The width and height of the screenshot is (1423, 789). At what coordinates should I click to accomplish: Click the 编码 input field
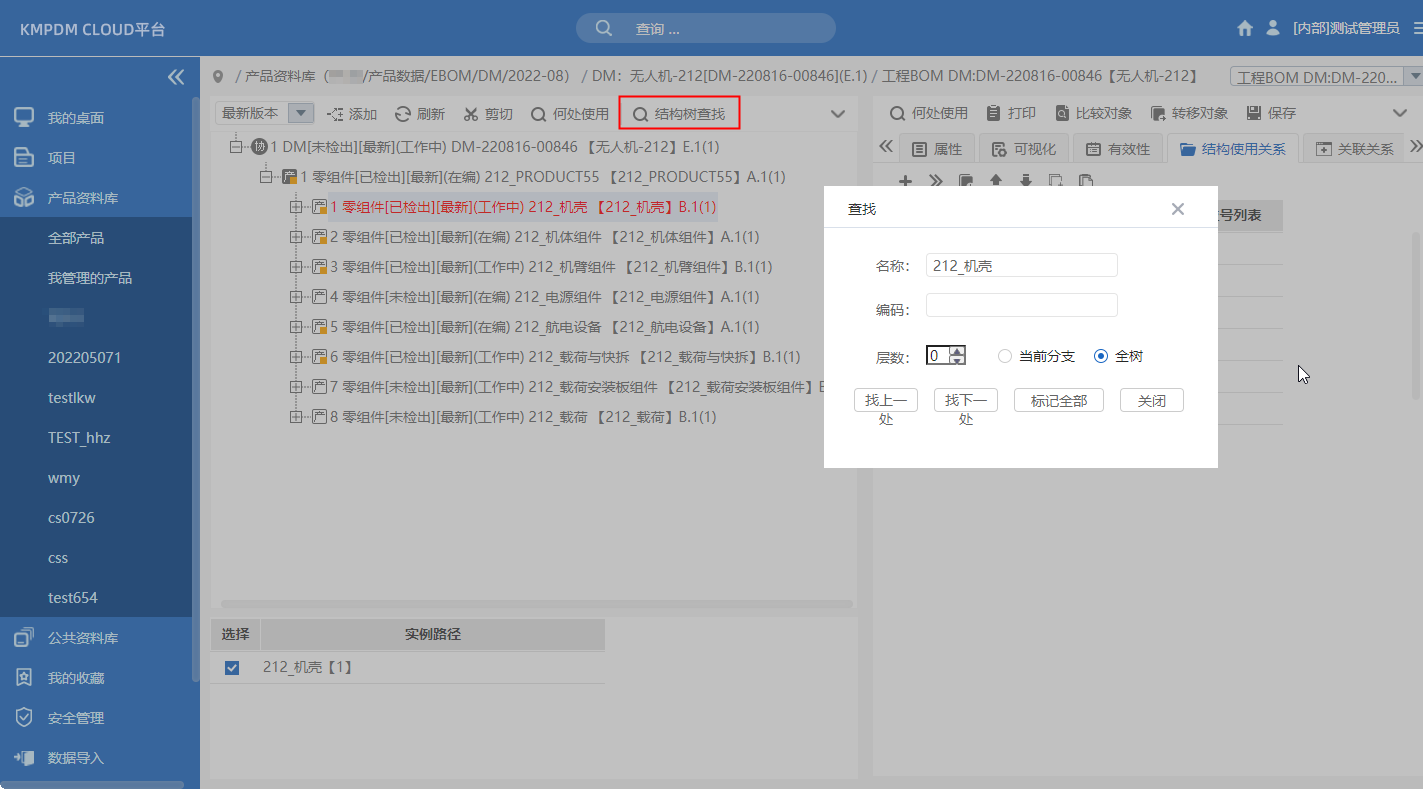click(x=1021, y=305)
